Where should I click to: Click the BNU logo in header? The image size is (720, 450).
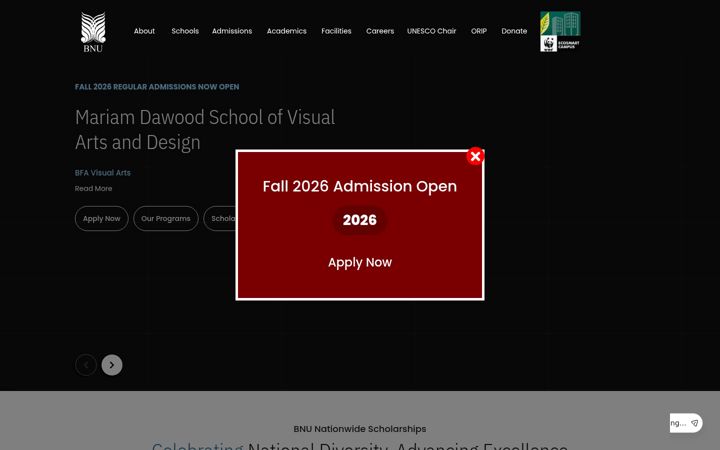pyautogui.click(x=93, y=32)
